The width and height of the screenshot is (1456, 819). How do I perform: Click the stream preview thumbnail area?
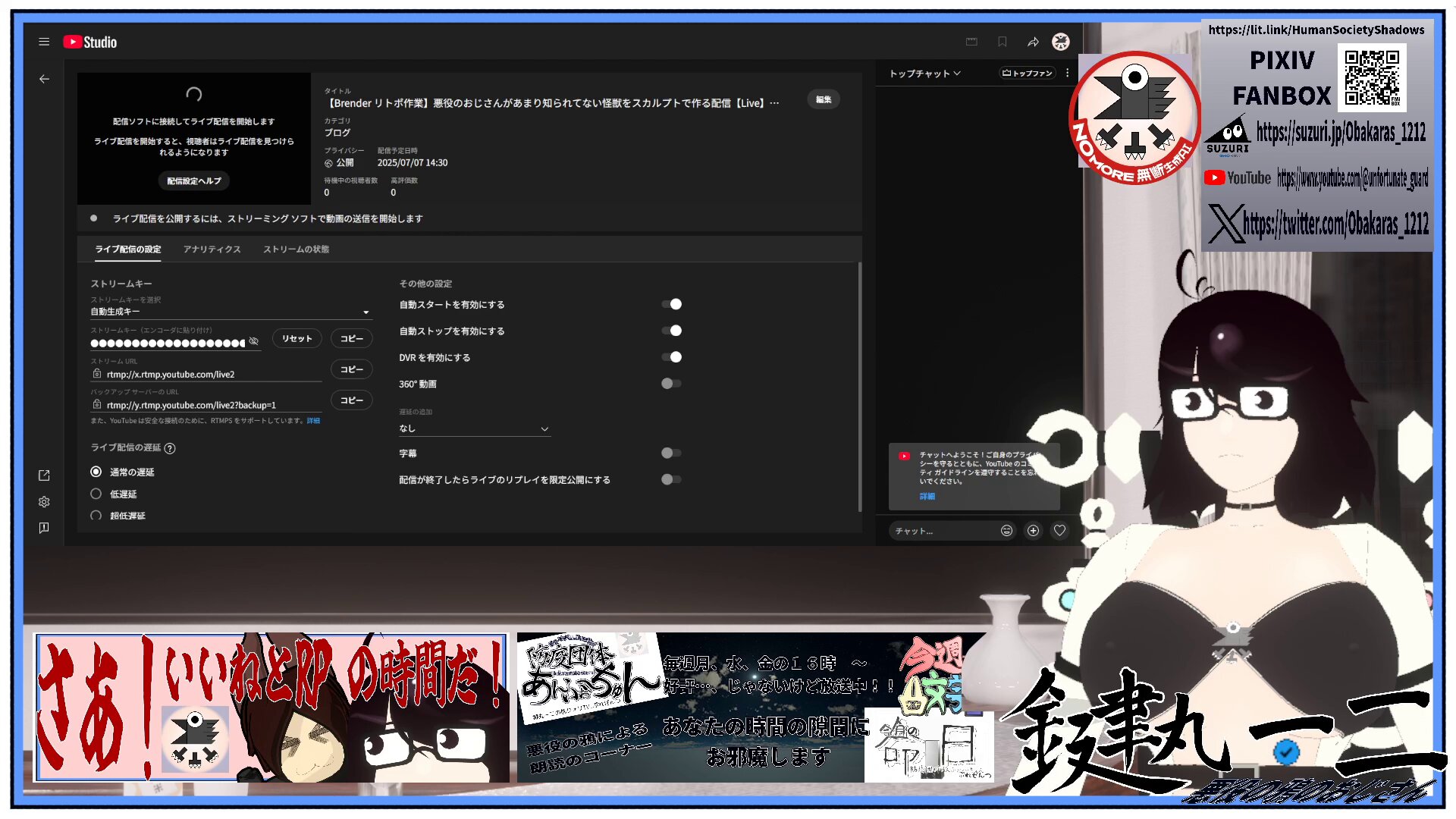point(194,138)
